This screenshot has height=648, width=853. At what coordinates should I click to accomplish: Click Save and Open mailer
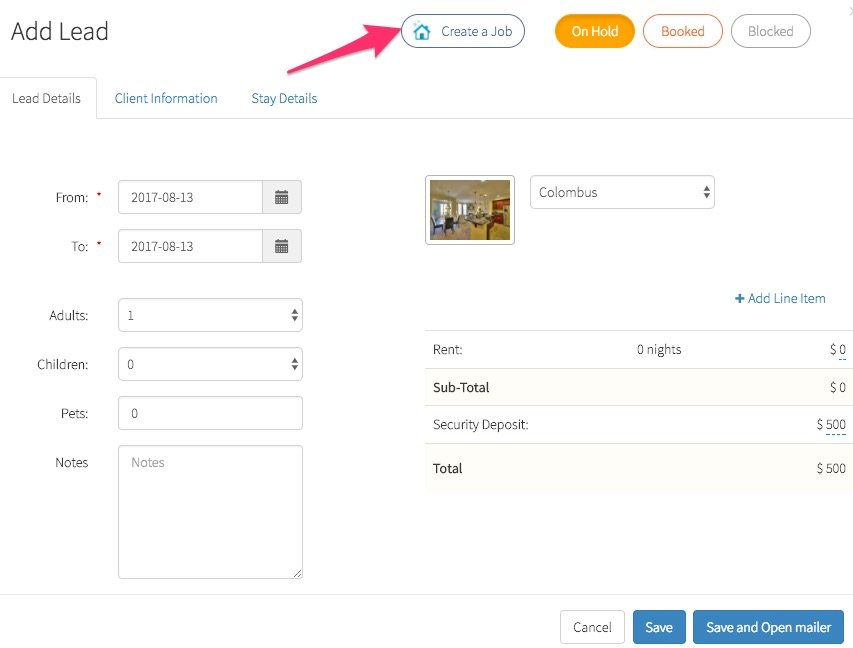click(768, 627)
